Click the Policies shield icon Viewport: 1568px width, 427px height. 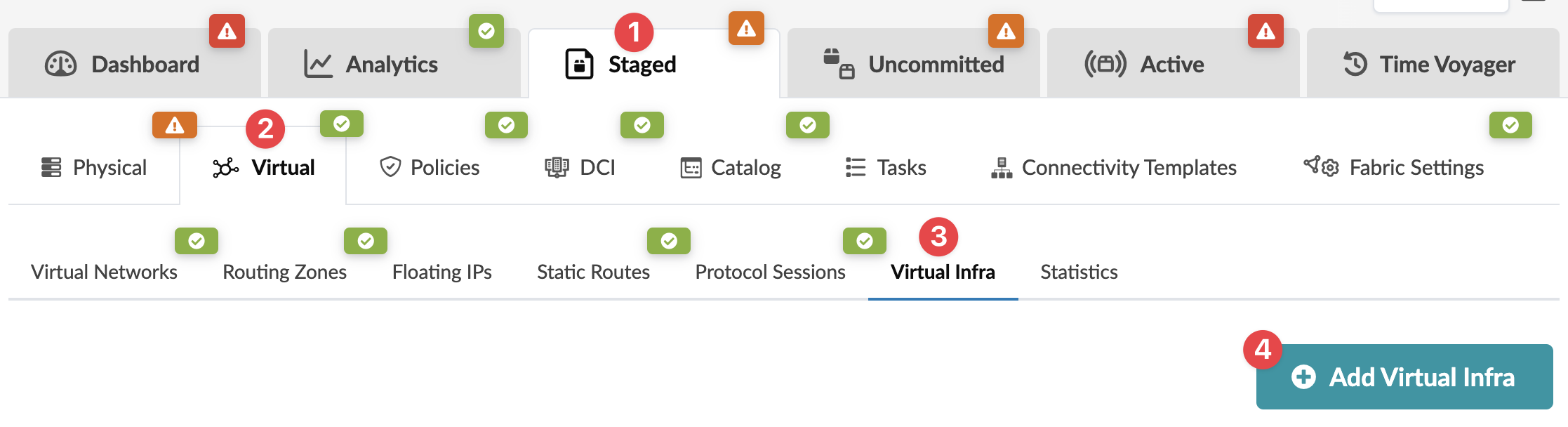point(390,168)
